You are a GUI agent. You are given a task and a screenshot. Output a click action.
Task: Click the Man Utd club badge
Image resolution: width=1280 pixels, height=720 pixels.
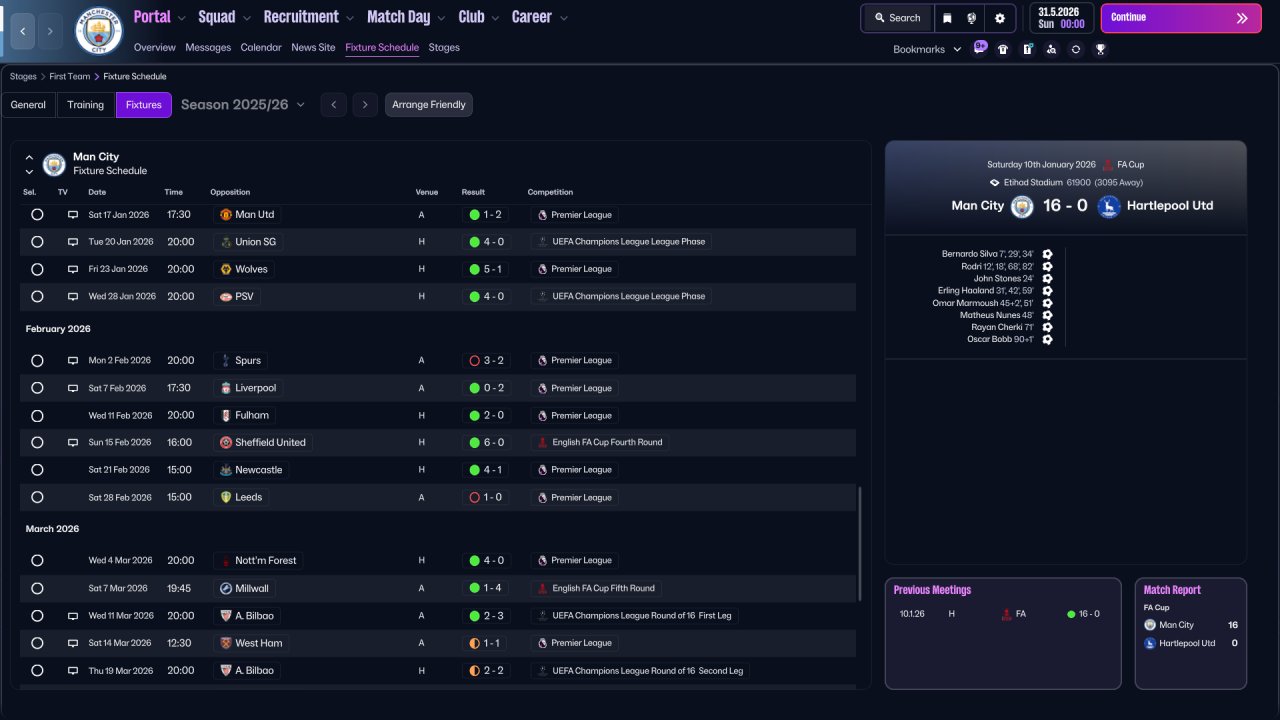(226, 215)
